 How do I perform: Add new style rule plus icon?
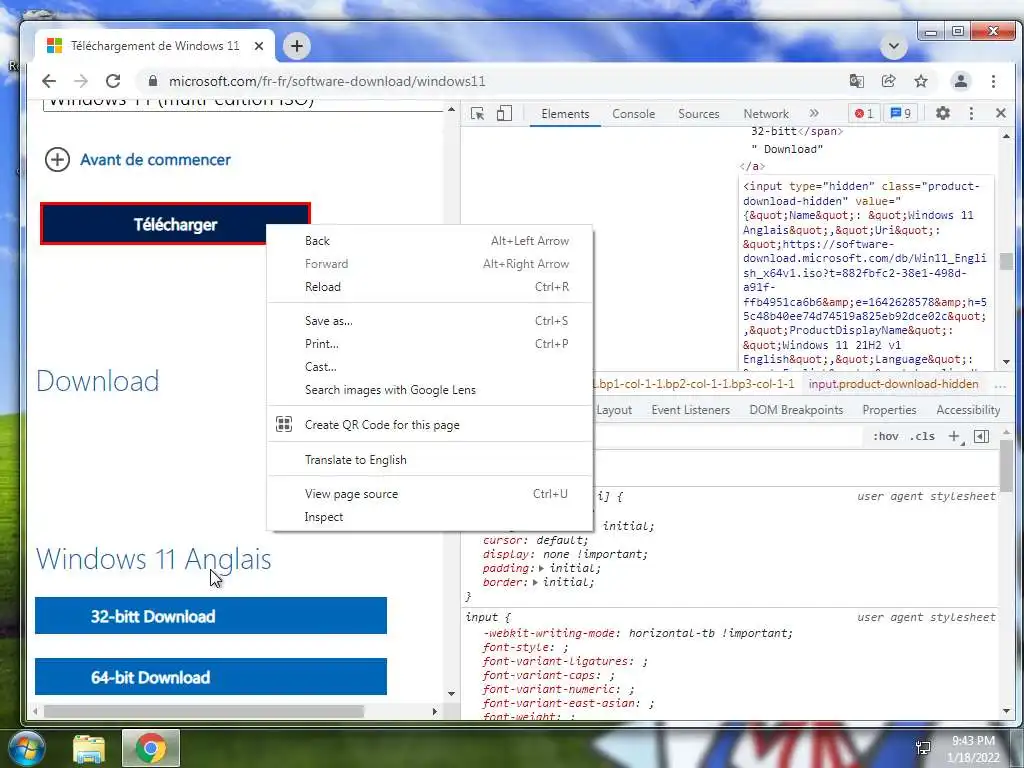click(954, 436)
